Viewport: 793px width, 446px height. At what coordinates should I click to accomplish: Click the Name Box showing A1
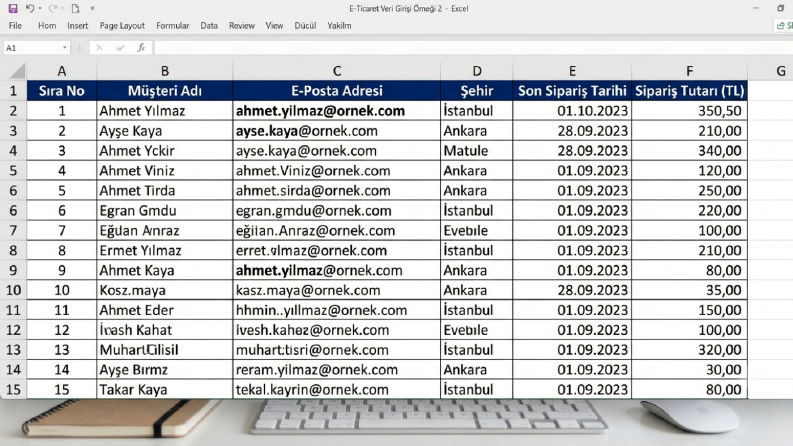point(36,48)
